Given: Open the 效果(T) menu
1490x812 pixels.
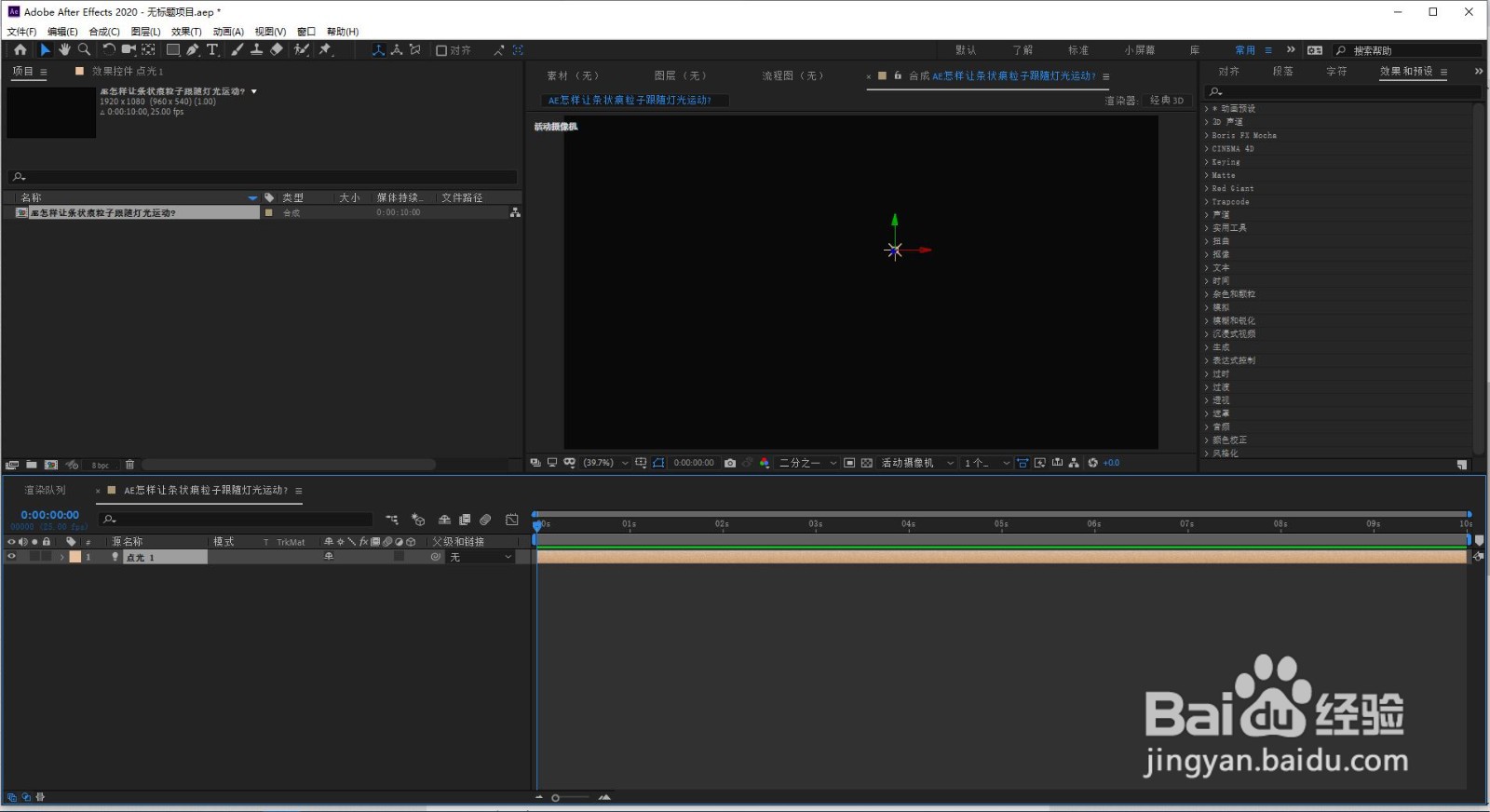Looking at the screenshot, I should point(186,32).
